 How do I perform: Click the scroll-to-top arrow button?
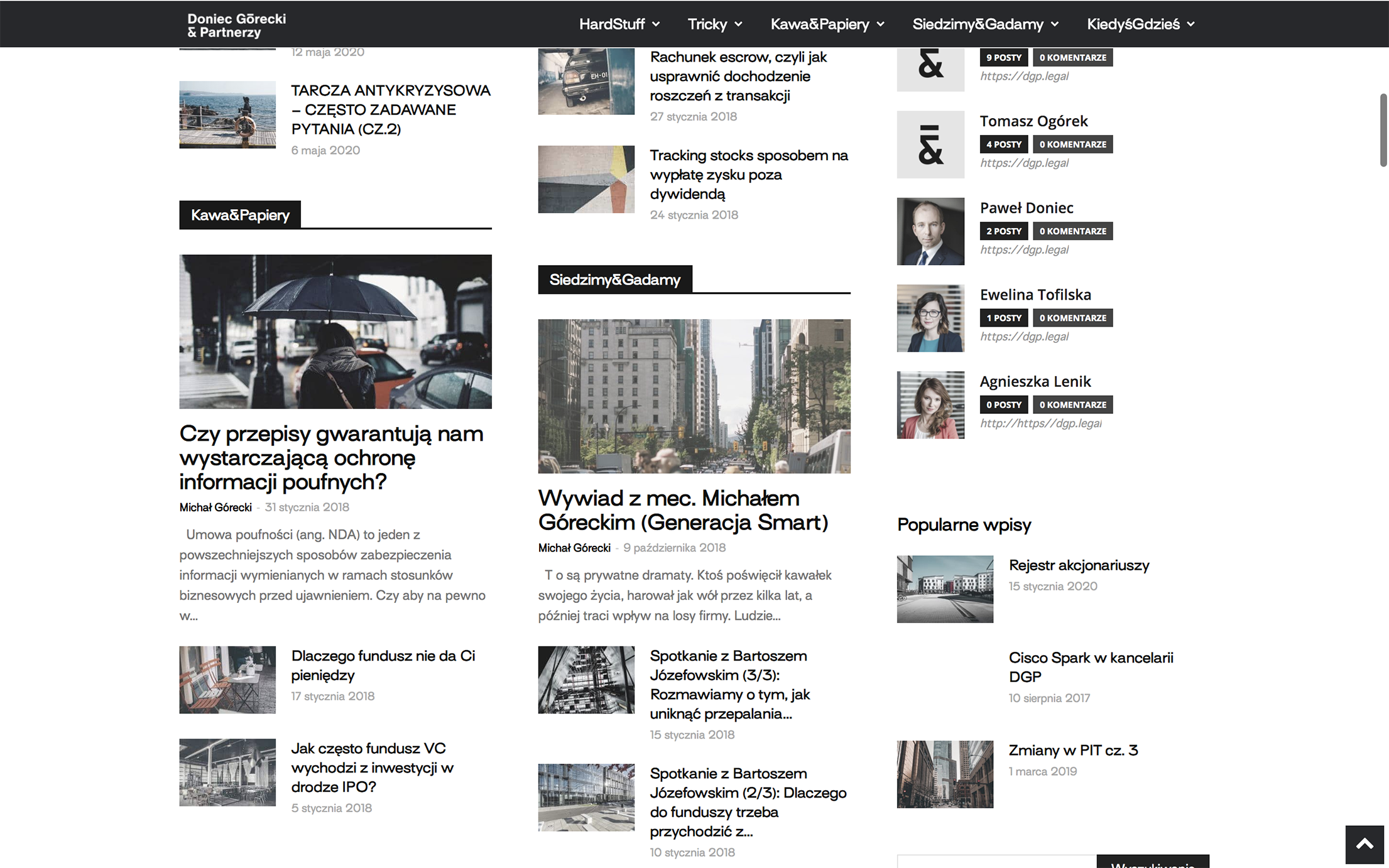[x=1364, y=845]
